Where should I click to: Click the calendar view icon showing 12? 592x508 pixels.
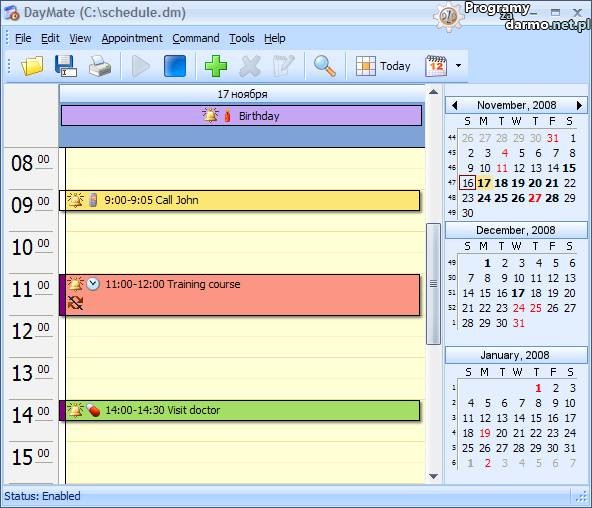(x=436, y=66)
